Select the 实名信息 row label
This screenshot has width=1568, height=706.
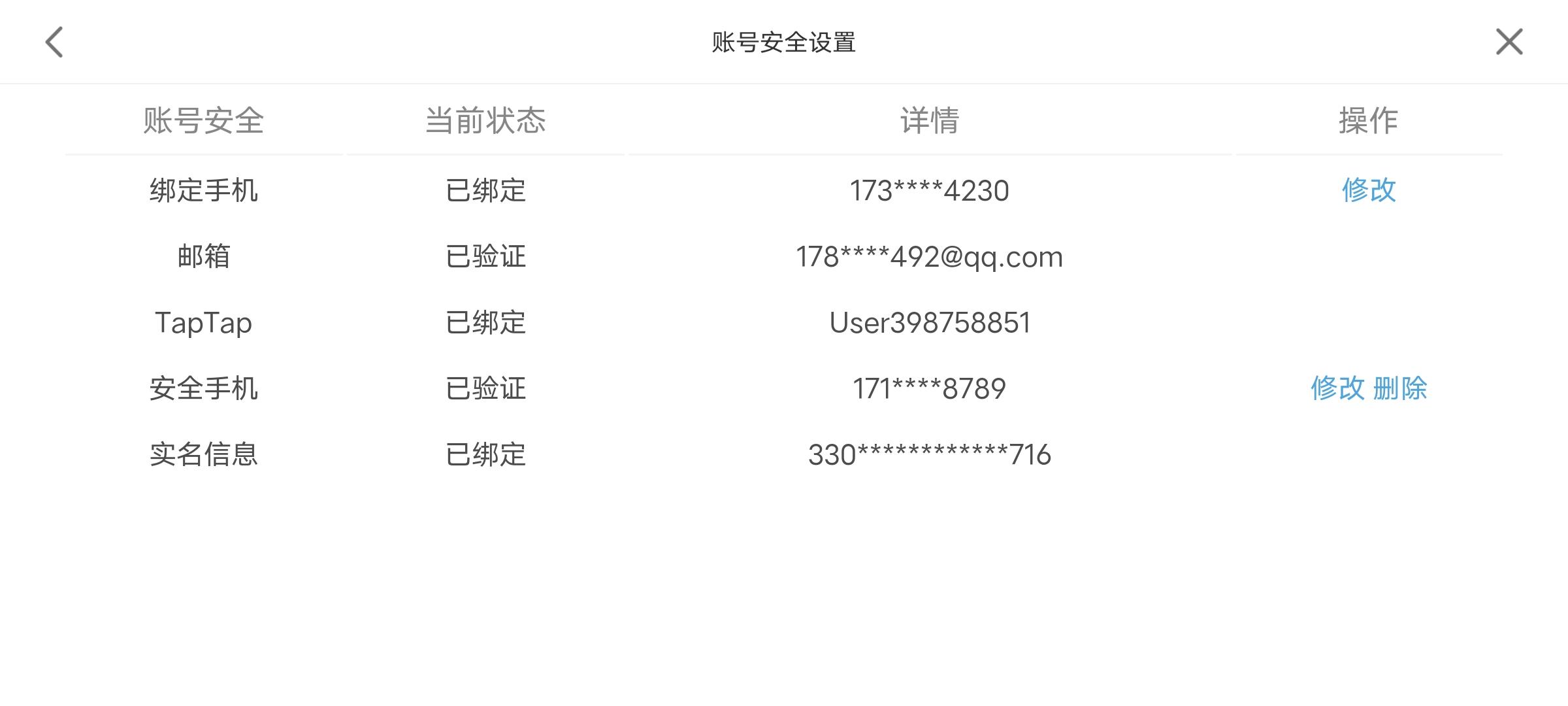click(x=204, y=454)
